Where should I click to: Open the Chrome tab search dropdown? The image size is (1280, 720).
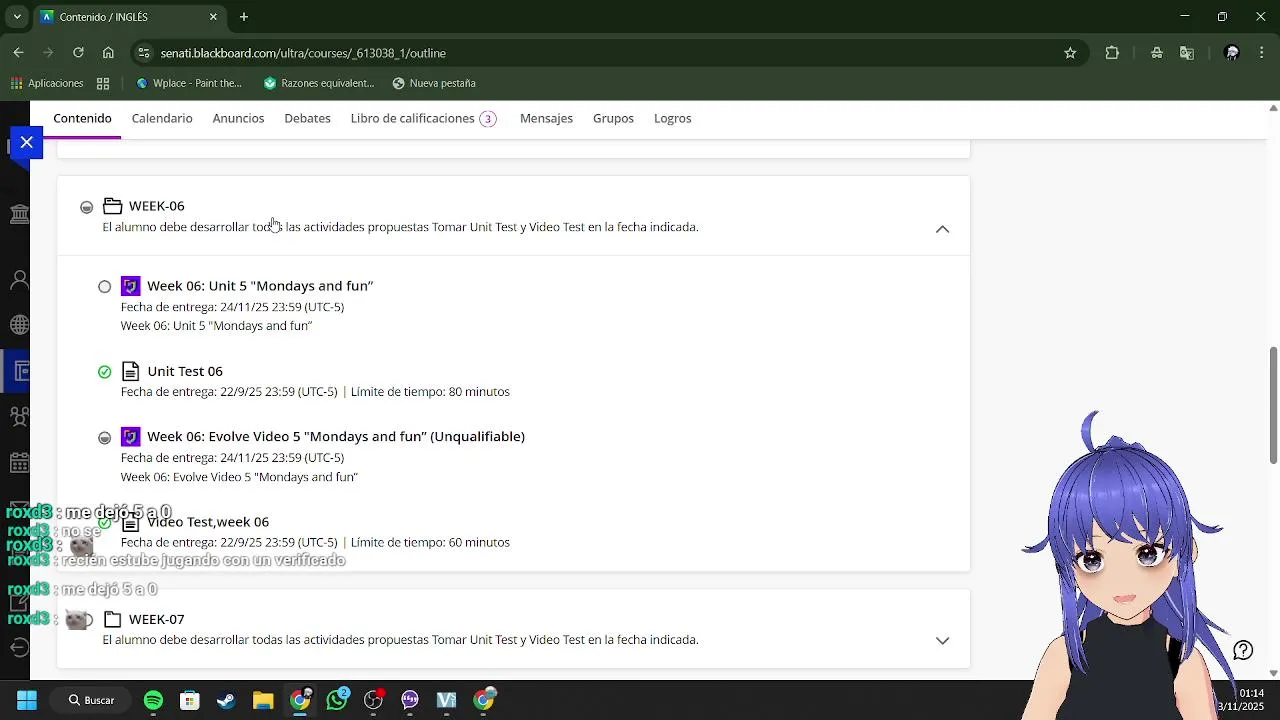[x=17, y=17]
